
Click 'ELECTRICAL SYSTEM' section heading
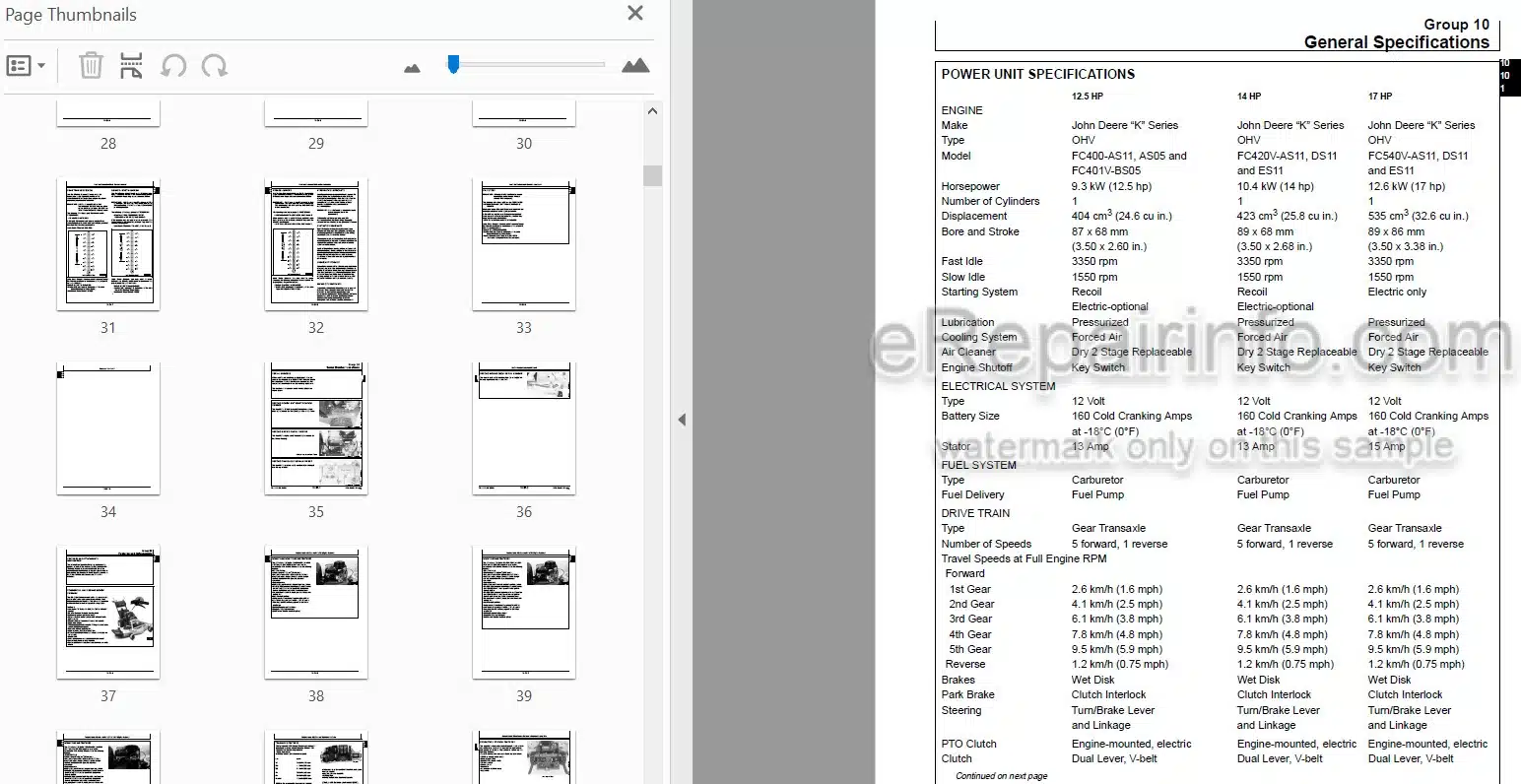[998, 386]
